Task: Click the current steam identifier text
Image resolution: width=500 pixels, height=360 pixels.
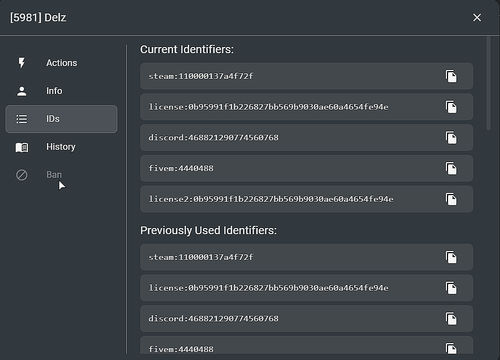Action: tap(201, 76)
